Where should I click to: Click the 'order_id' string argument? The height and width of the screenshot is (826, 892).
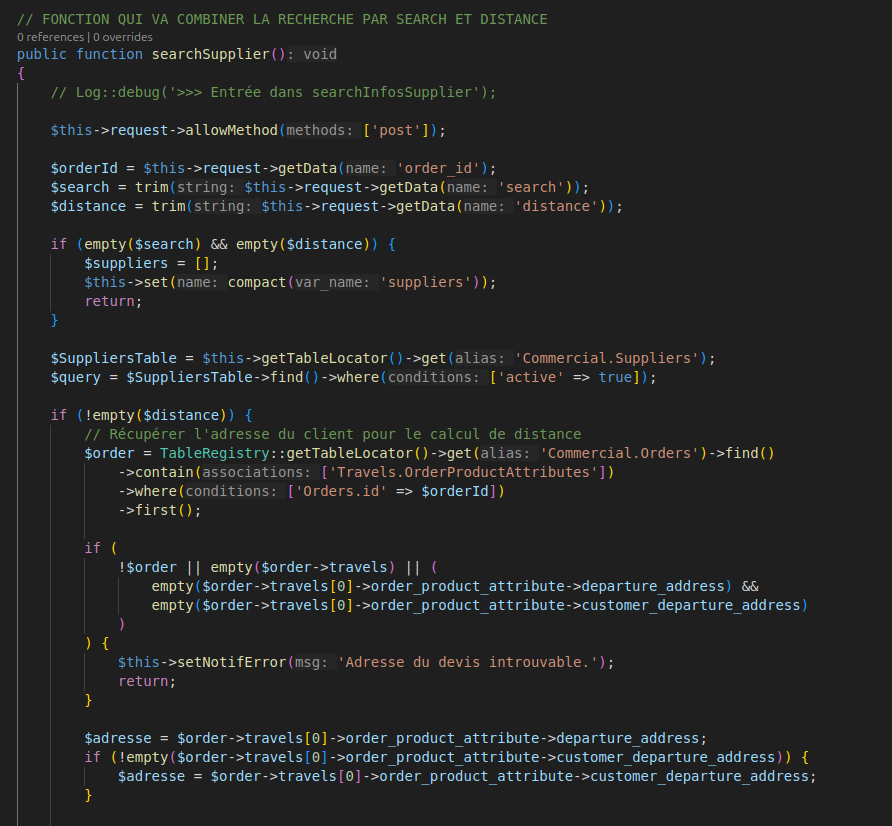441,168
